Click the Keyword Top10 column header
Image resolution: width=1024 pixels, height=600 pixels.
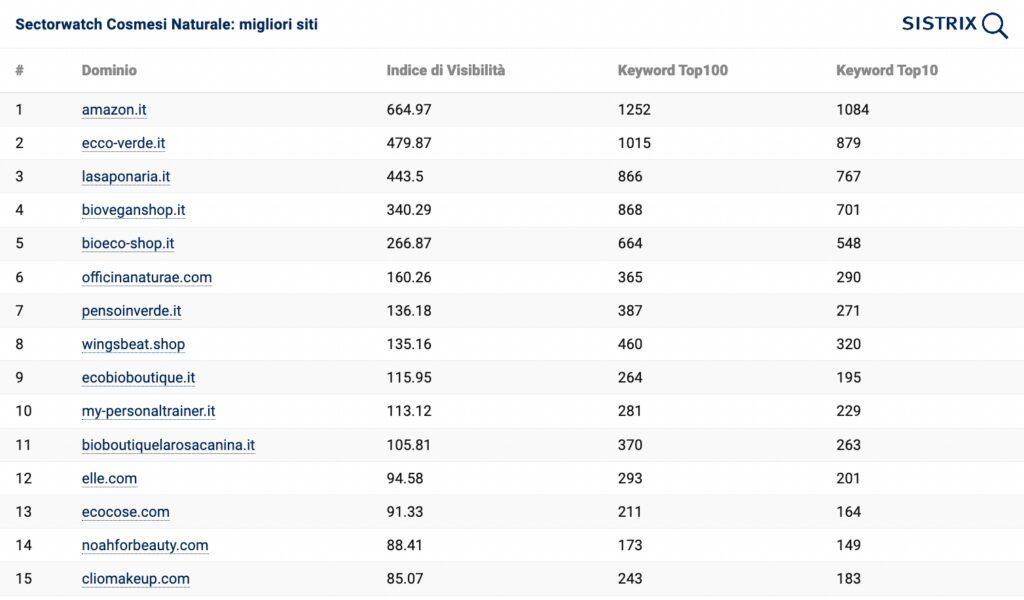coord(886,70)
